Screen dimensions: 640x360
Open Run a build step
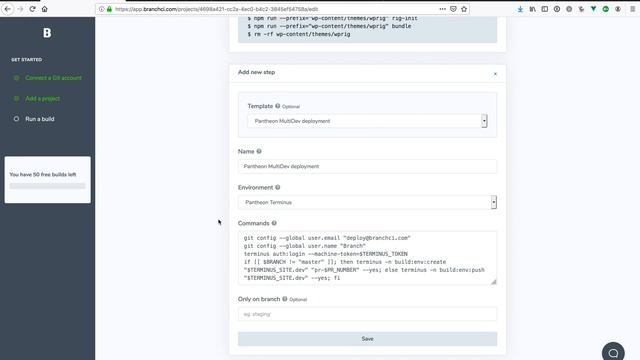(40, 119)
